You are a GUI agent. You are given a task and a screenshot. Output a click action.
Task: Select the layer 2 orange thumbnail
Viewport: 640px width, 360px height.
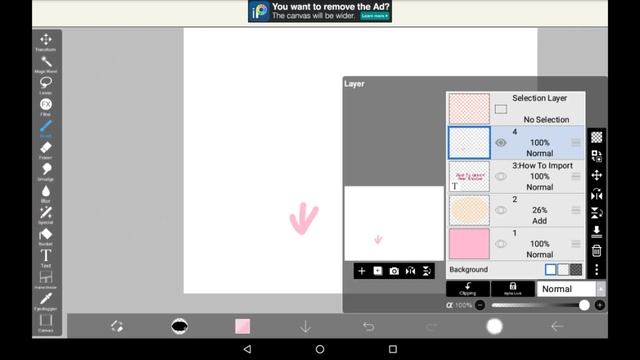click(469, 210)
